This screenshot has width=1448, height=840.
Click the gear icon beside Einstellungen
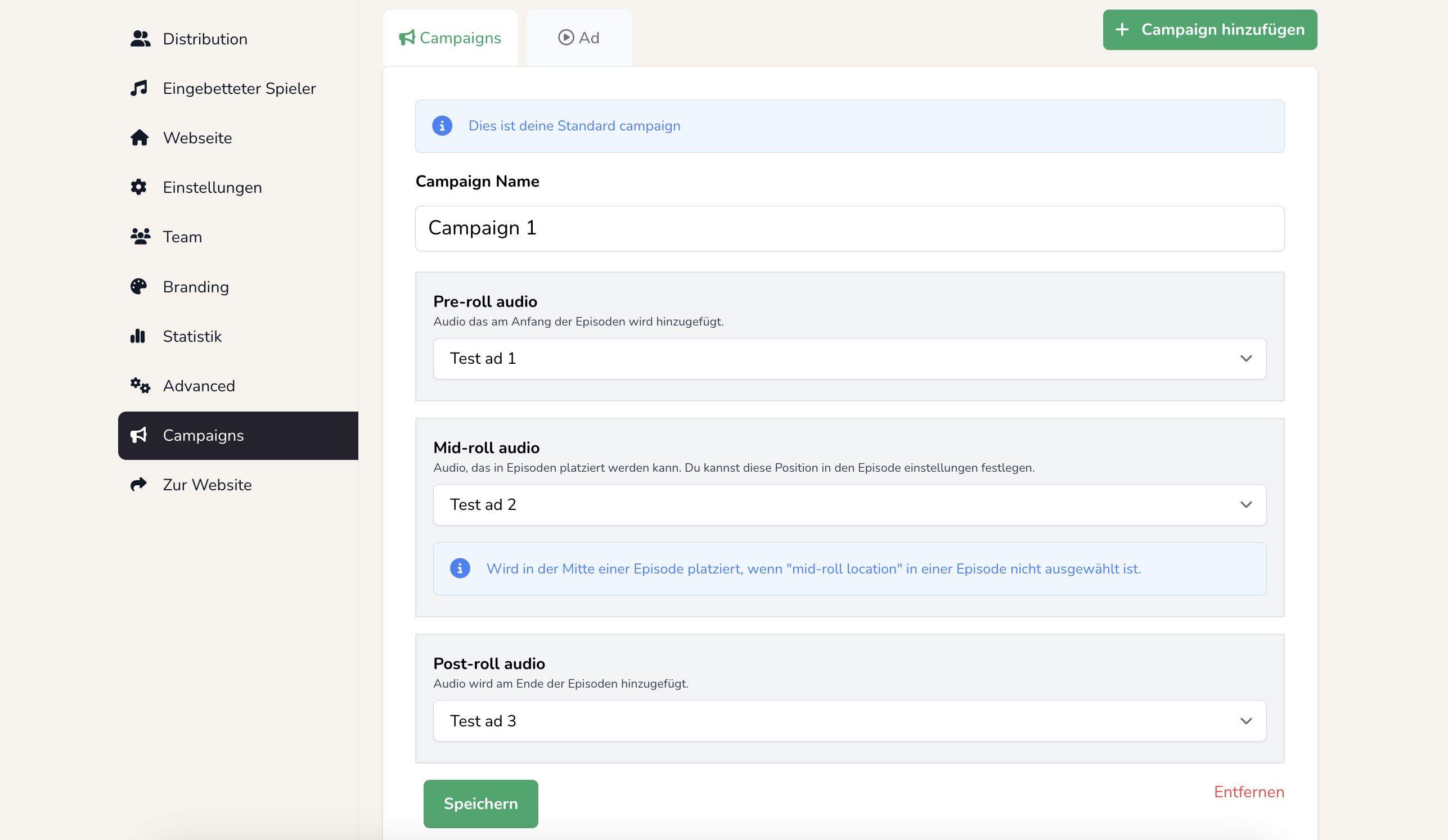138,187
